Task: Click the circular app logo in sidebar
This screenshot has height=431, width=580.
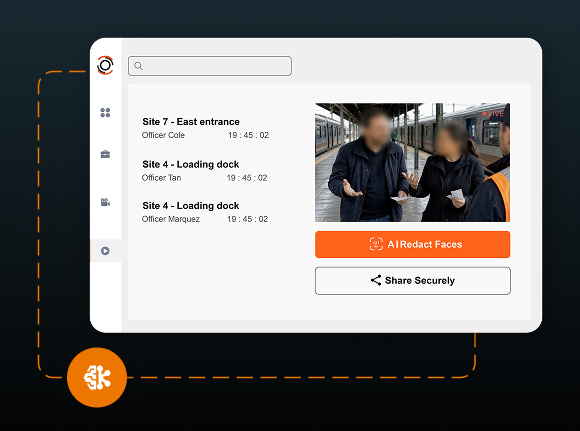Action: coord(105,65)
